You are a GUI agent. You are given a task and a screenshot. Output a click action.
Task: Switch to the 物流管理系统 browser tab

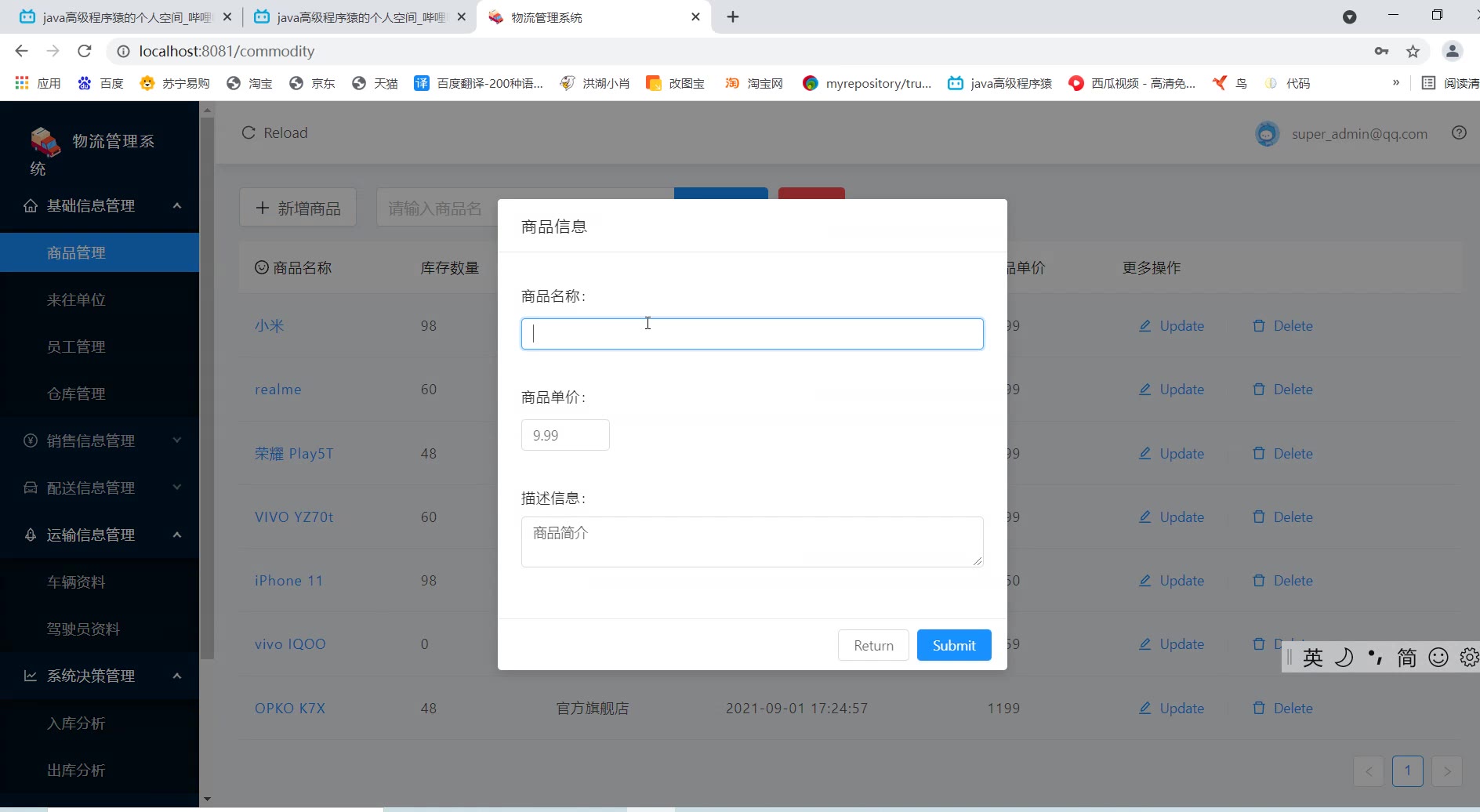594,17
